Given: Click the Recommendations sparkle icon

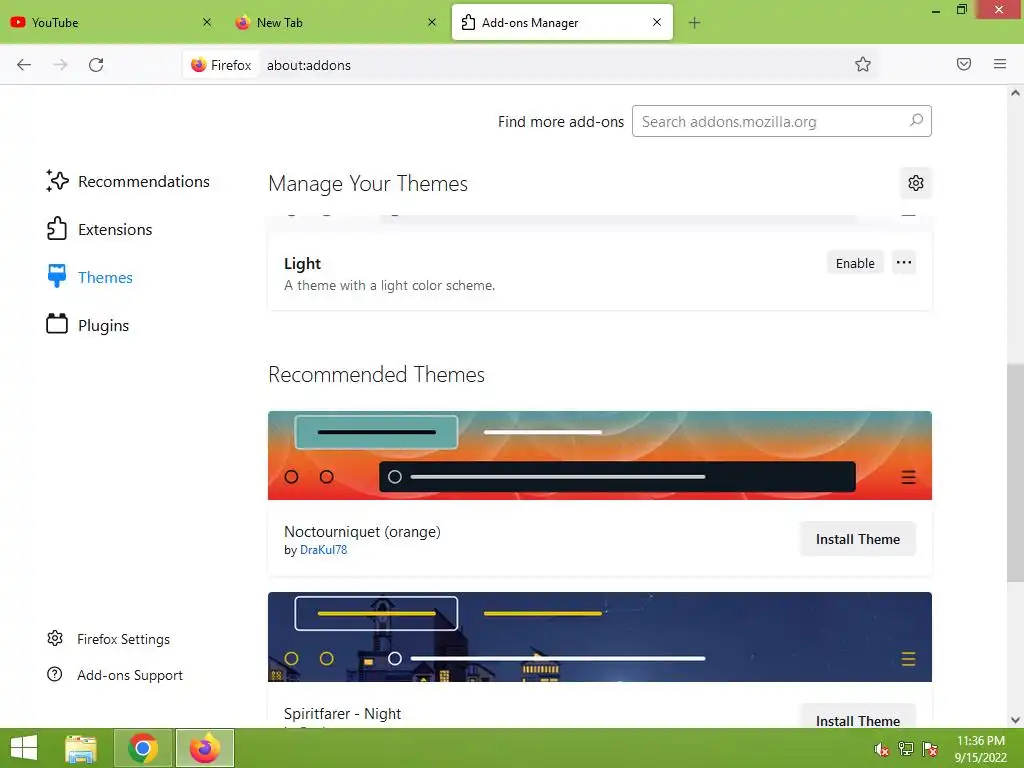Looking at the screenshot, I should (x=57, y=181).
